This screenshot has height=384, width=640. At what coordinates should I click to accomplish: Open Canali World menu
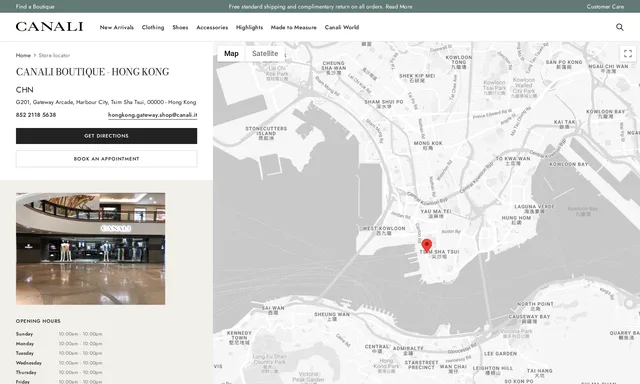pyautogui.click(x=342, y=27)
